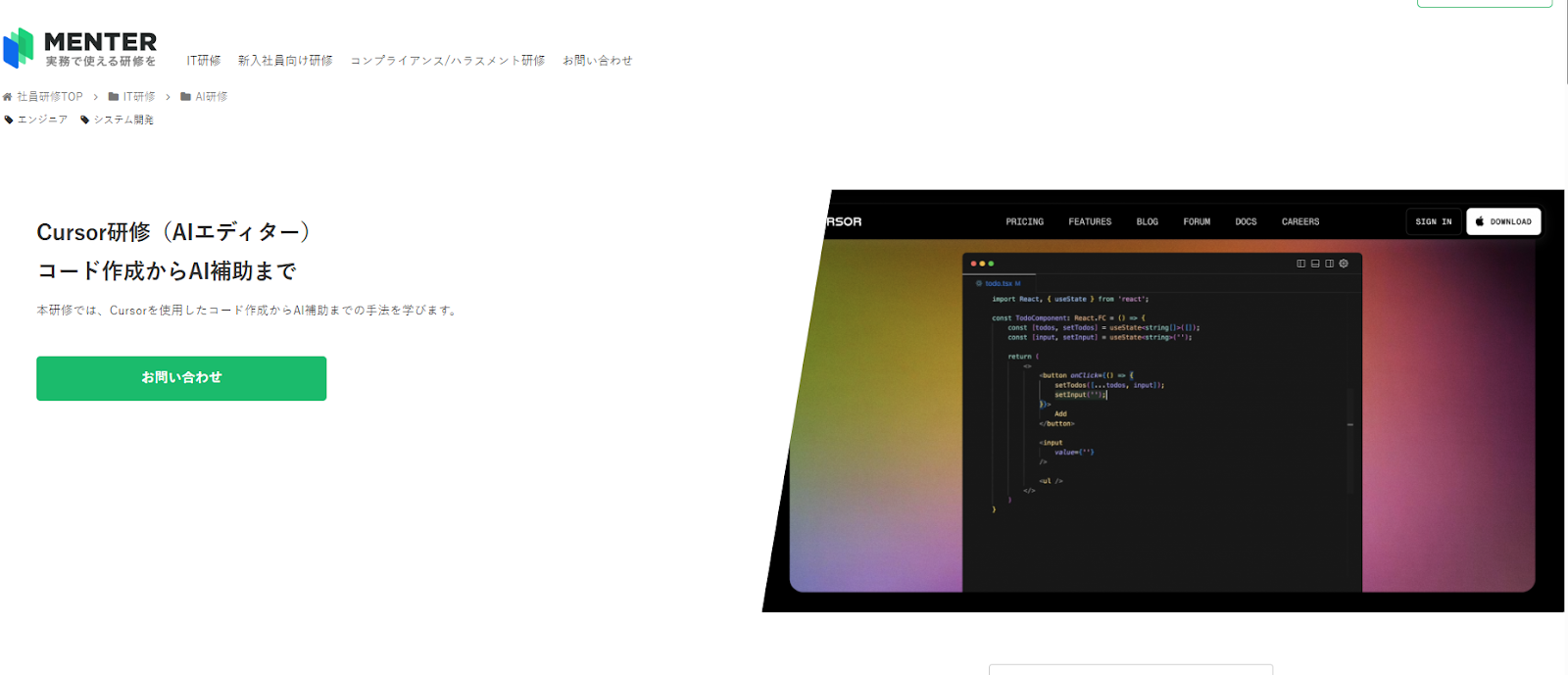The width and height of the screenshot is (1568, 675).
Task: Select コンプライアンス/ハラスメント研修 in the navigation
Action: (x=448, y=61)
